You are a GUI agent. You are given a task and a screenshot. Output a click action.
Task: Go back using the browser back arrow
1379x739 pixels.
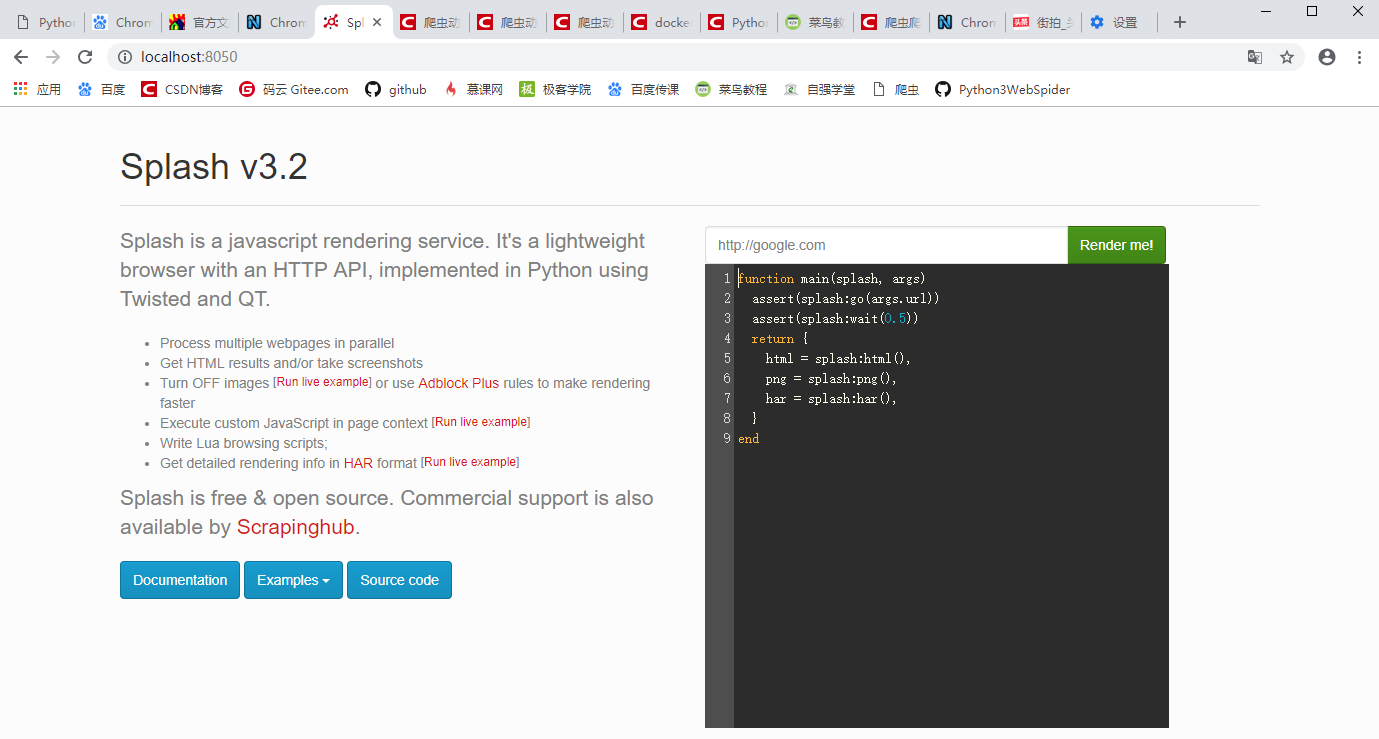21,57
